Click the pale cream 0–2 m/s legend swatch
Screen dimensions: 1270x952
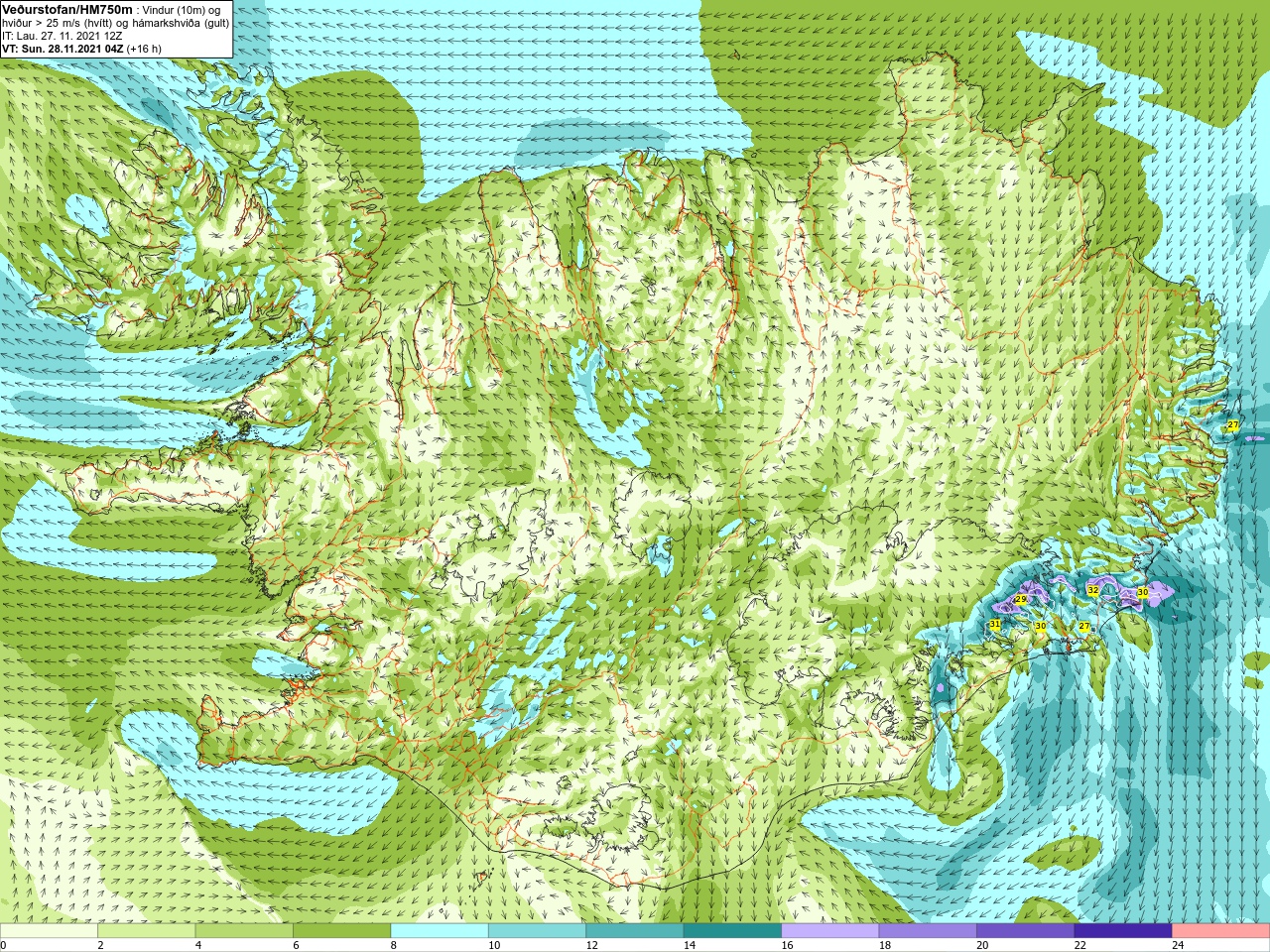(x=49, y=931)
